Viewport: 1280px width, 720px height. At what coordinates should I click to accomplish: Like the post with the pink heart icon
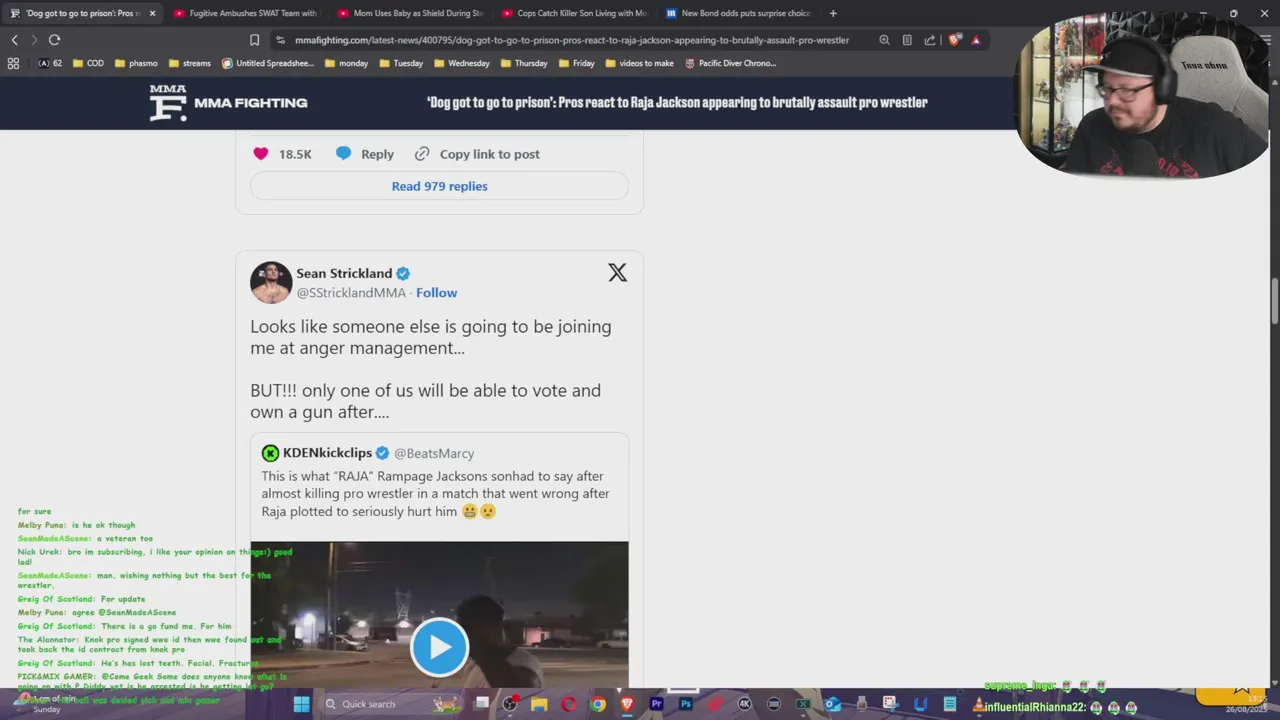[261, 153]
